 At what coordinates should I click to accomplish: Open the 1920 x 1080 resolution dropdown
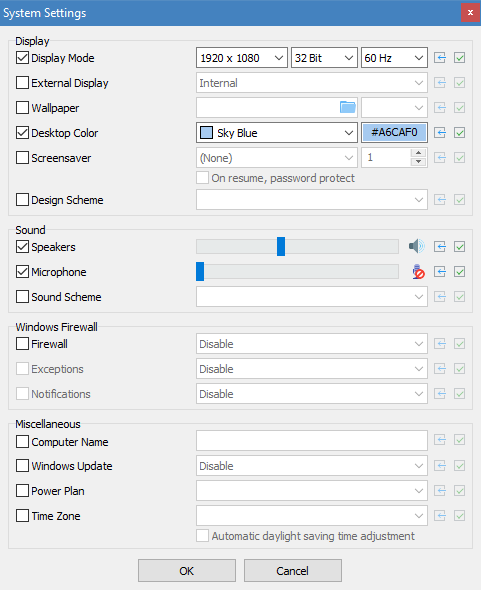[242, 58]
